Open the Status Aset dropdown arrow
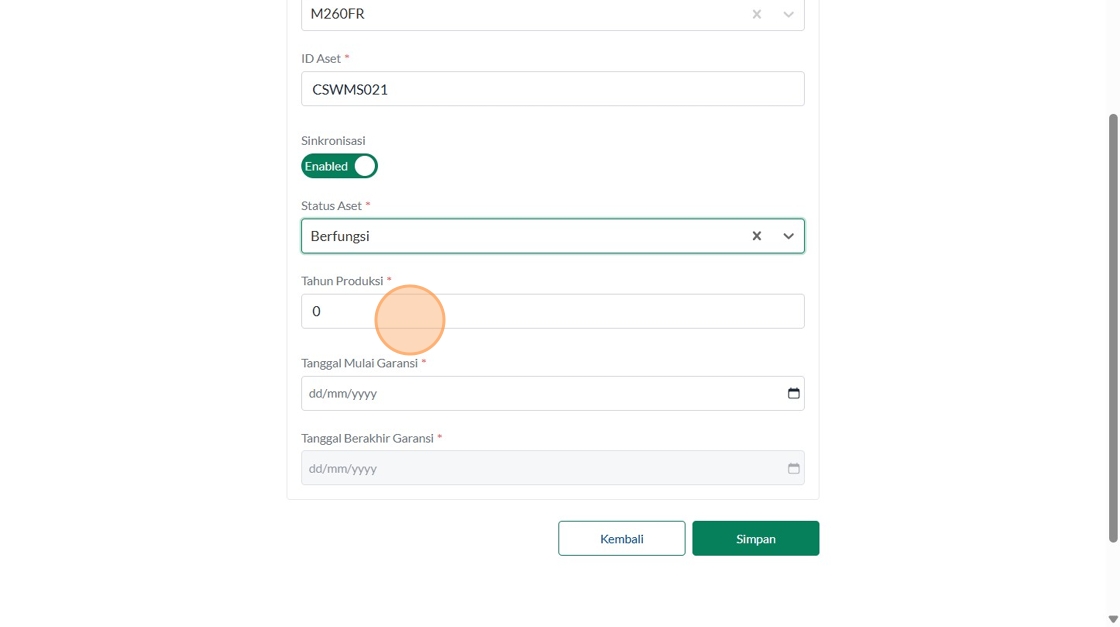 click(x=788, y=236)
